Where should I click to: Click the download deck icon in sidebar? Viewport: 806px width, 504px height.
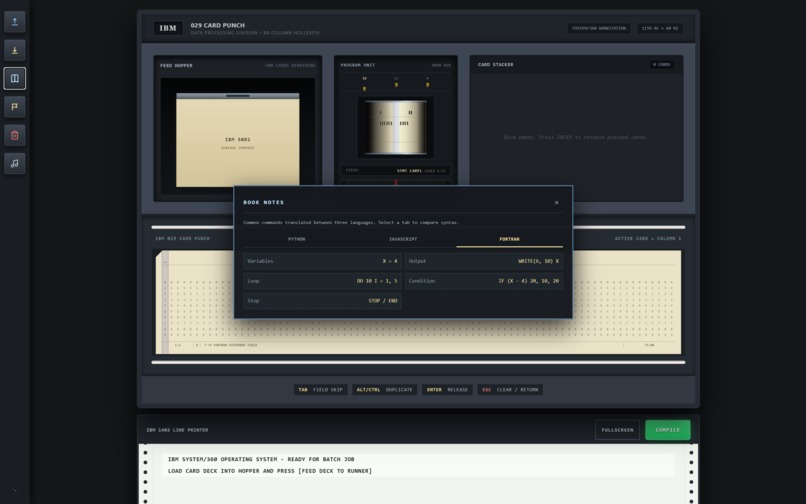click(14, 50)
